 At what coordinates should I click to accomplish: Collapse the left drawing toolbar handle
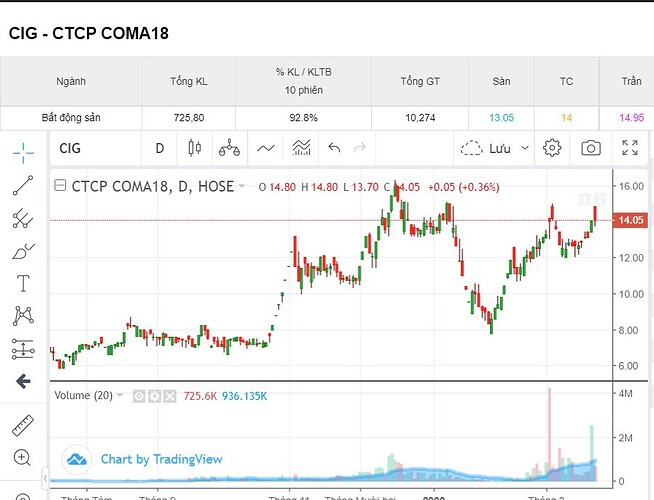point(45,478)
